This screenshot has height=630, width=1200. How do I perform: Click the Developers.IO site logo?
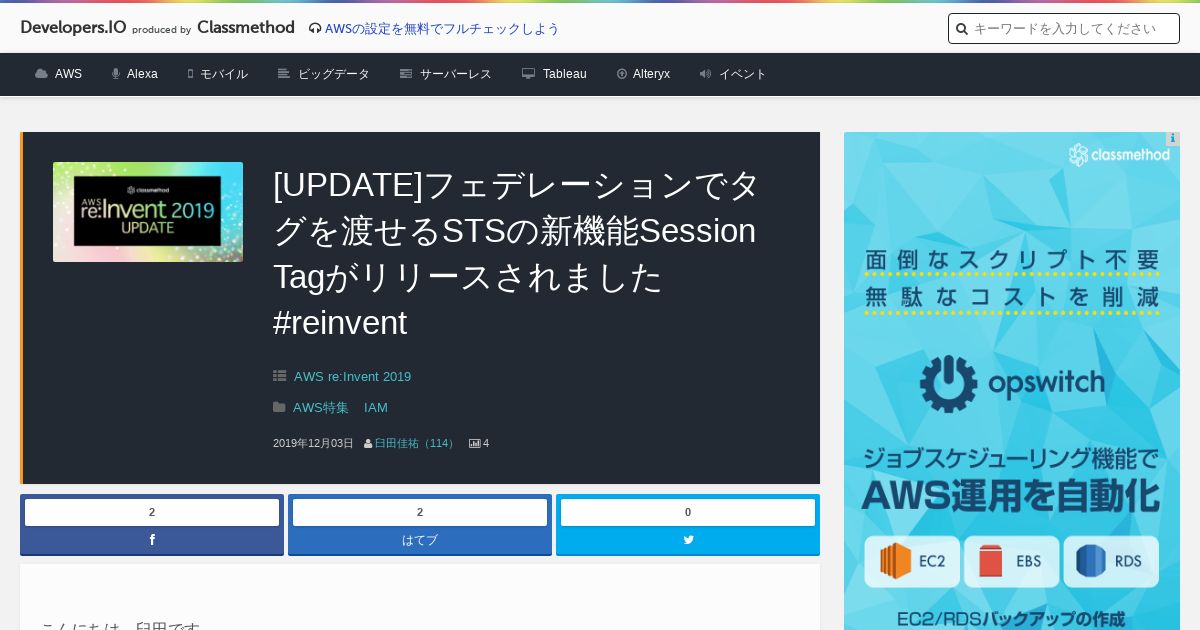[73, 28]
